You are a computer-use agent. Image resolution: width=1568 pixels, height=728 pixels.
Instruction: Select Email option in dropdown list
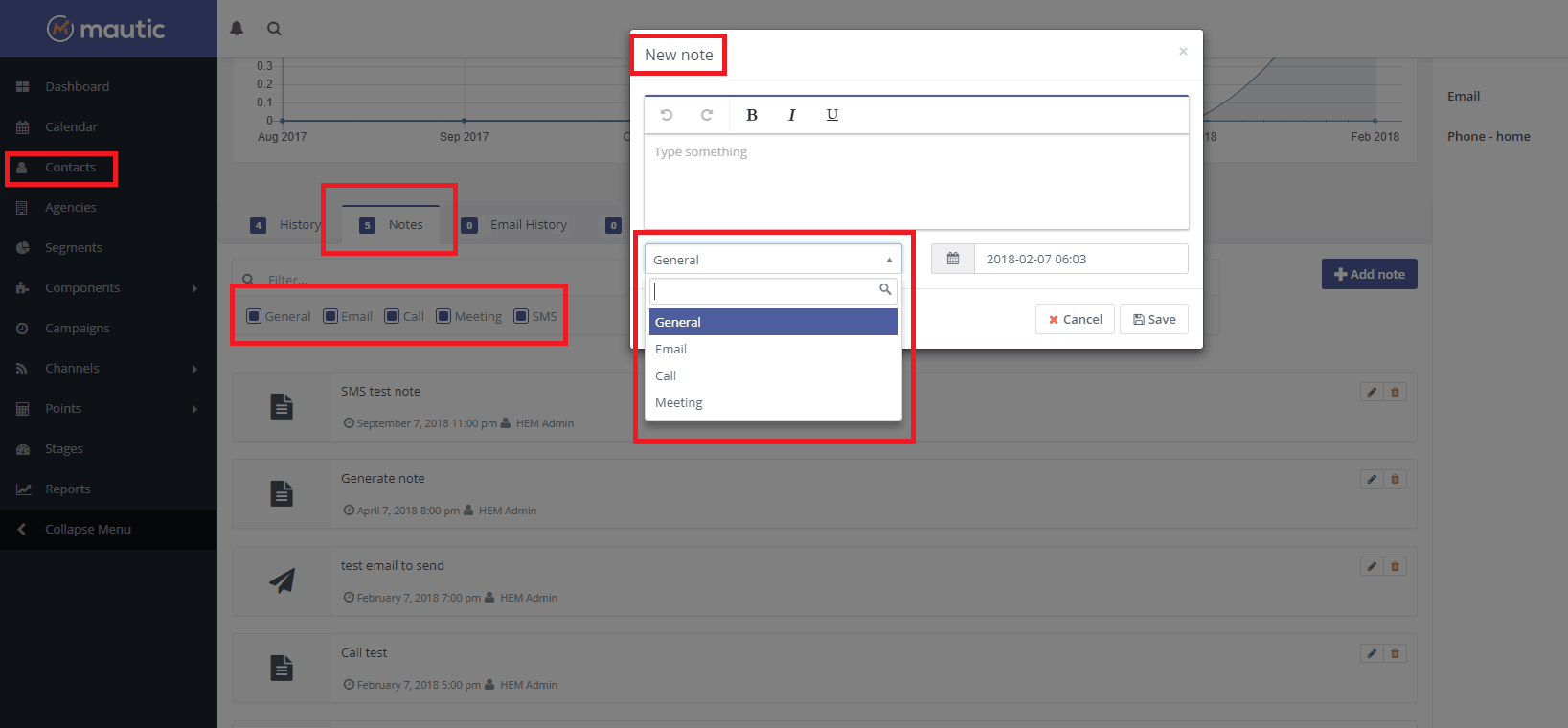[x=773, y=349]
